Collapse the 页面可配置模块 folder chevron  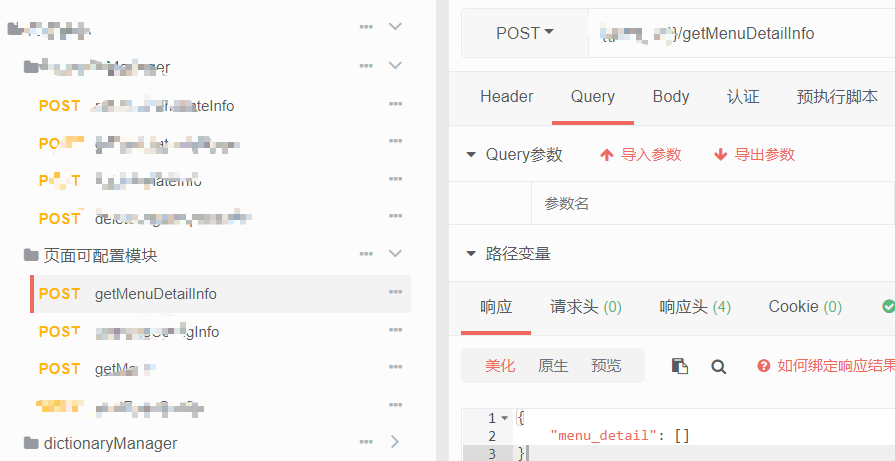click(396, 253)
